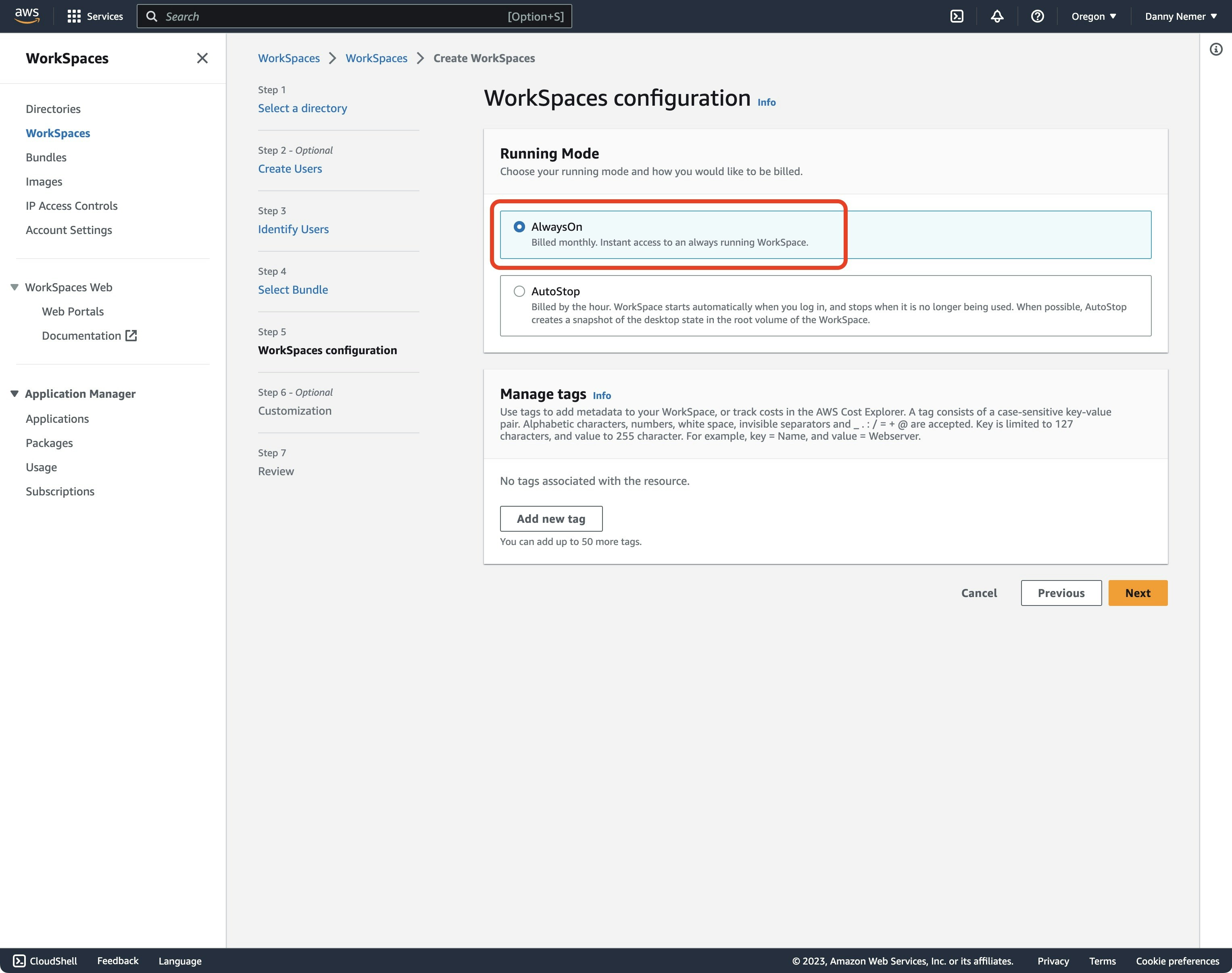Click Add new tag button
The image size is (1232, 973).
(x=551, y=519)
